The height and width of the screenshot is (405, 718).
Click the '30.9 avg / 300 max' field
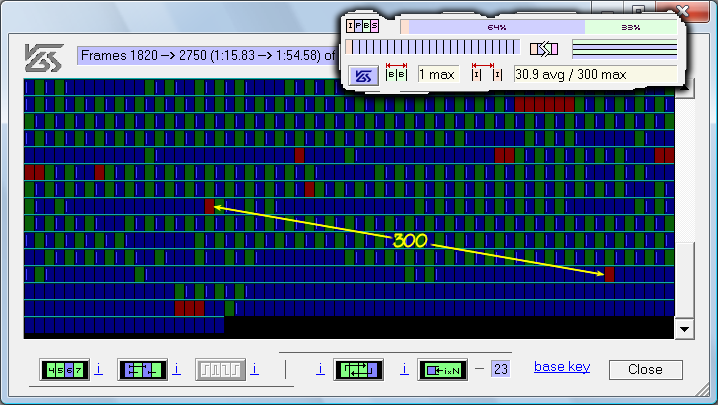[x=595, y=74]
